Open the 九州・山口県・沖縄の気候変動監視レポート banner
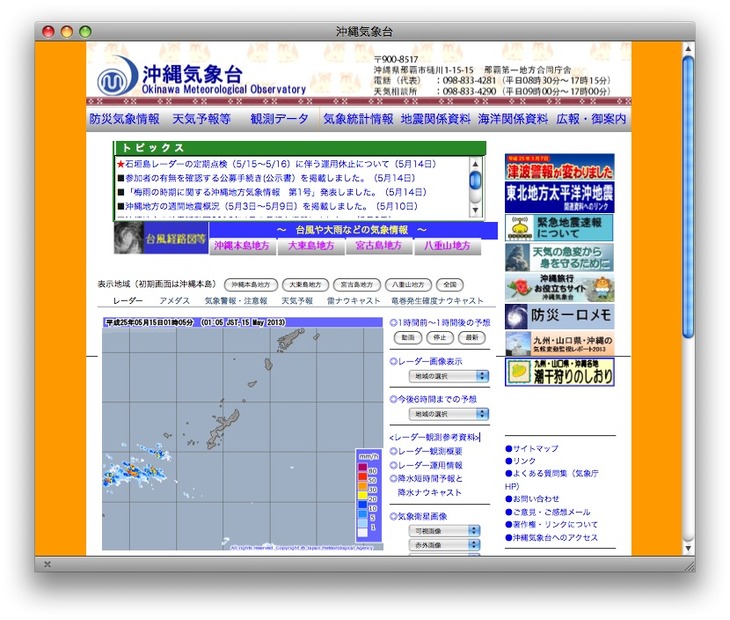The width and height of the screenshot is (730, 620). pos(560,343)
